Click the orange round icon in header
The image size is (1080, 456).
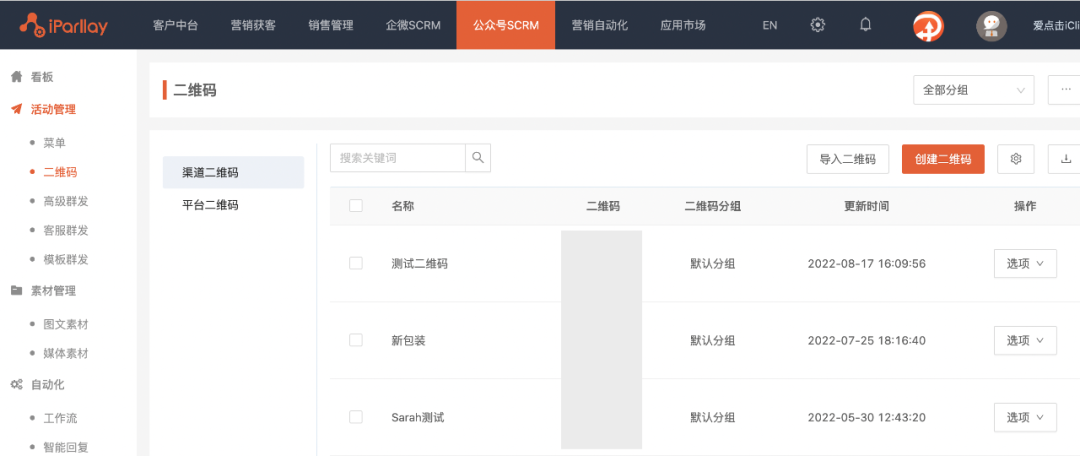[928, 25]
